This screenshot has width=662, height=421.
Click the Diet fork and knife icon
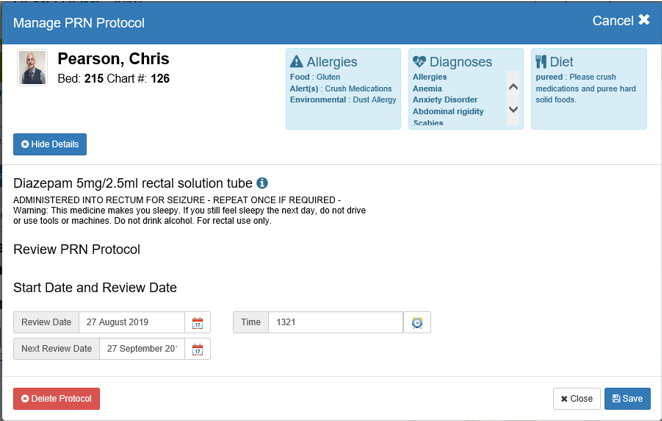(x=541, y=62)
